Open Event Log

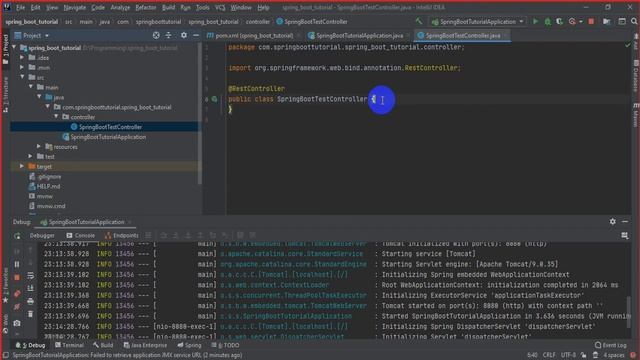(x=611, y=345)
